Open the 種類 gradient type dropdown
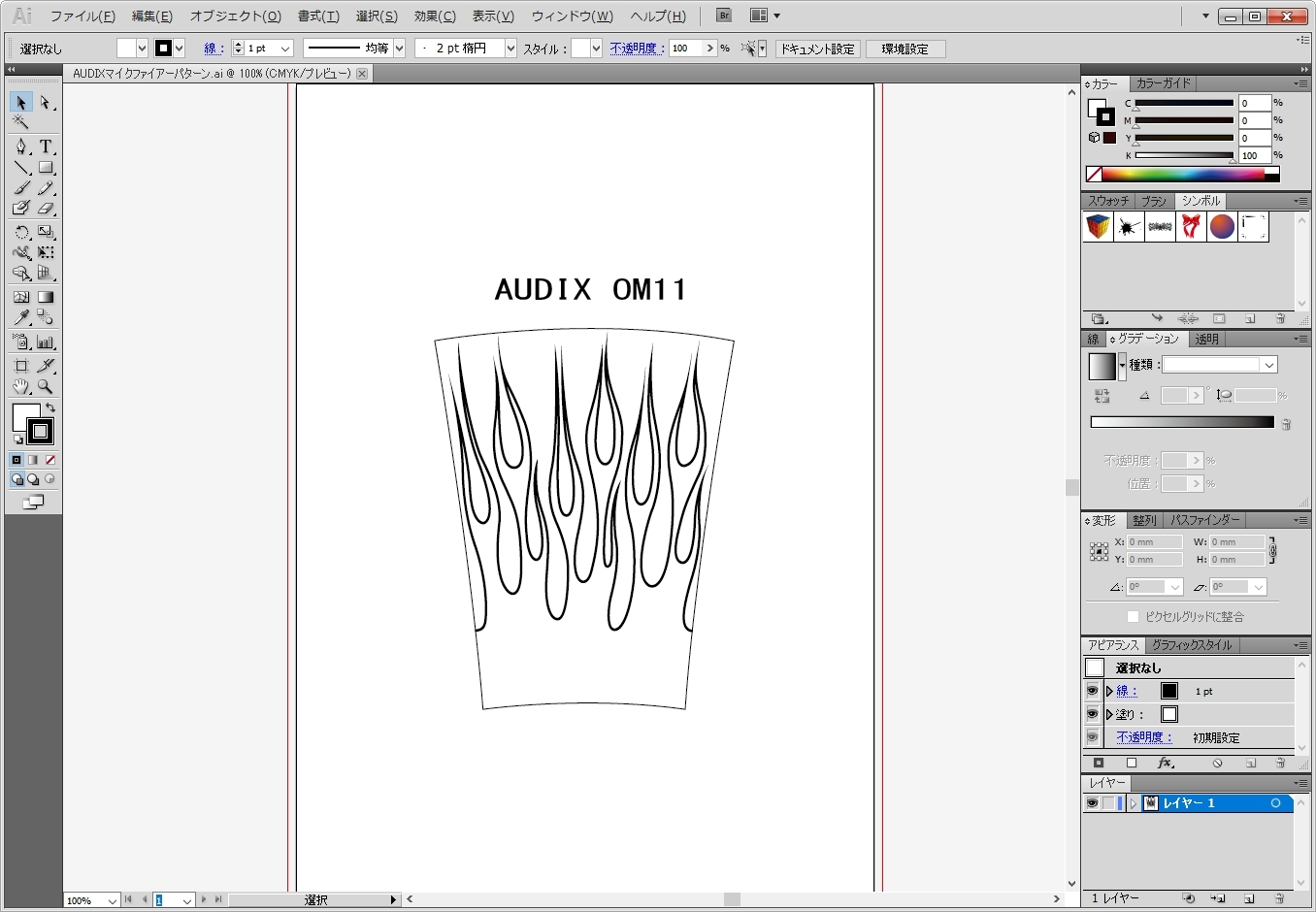Image resolution: width=1316 pixels, height=912 pixels. pos(1268,365)
